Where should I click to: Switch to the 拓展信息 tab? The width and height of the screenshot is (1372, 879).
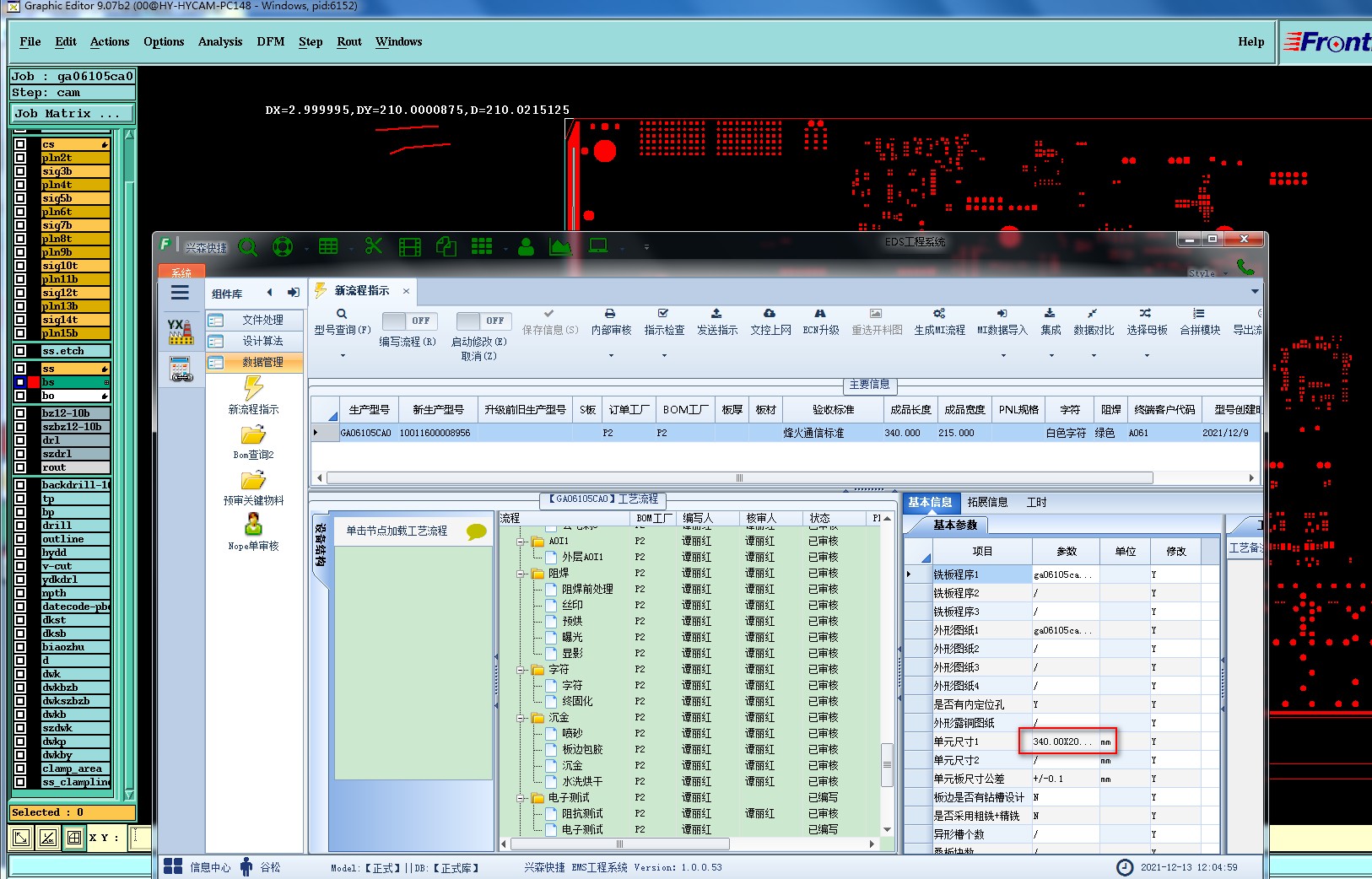[x=987, y=502]
